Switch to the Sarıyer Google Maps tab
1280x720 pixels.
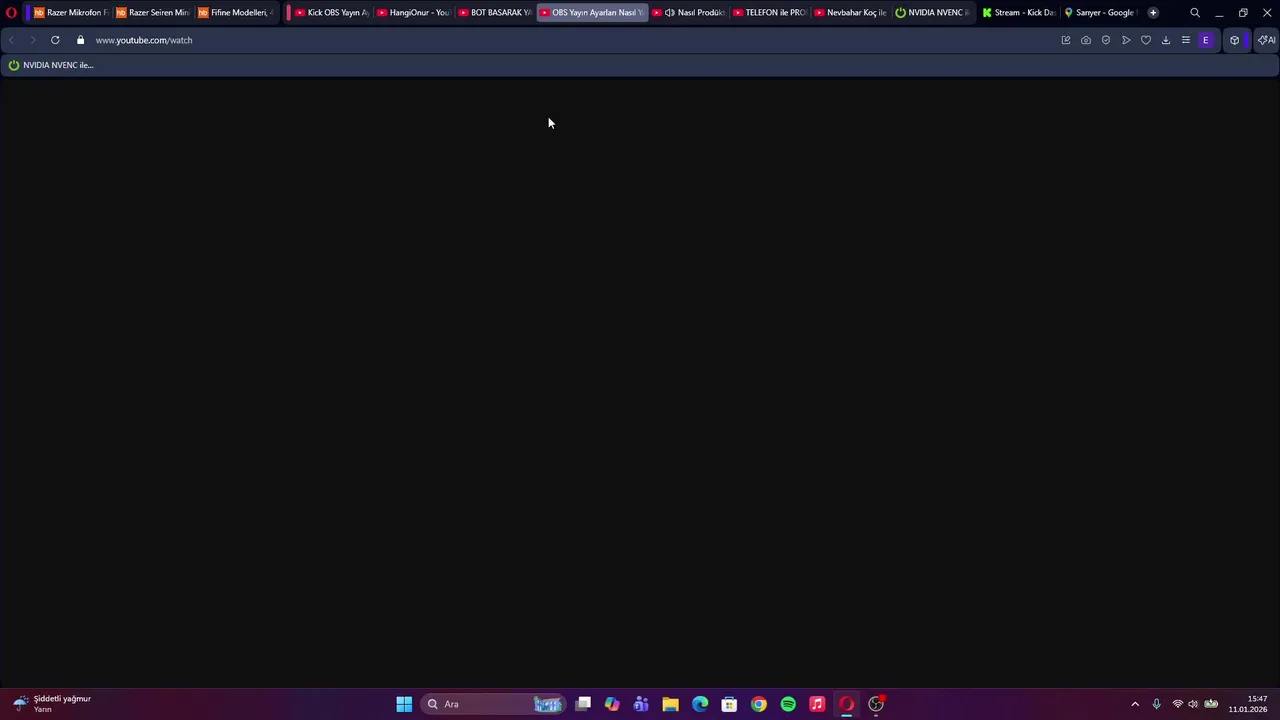1100,13
